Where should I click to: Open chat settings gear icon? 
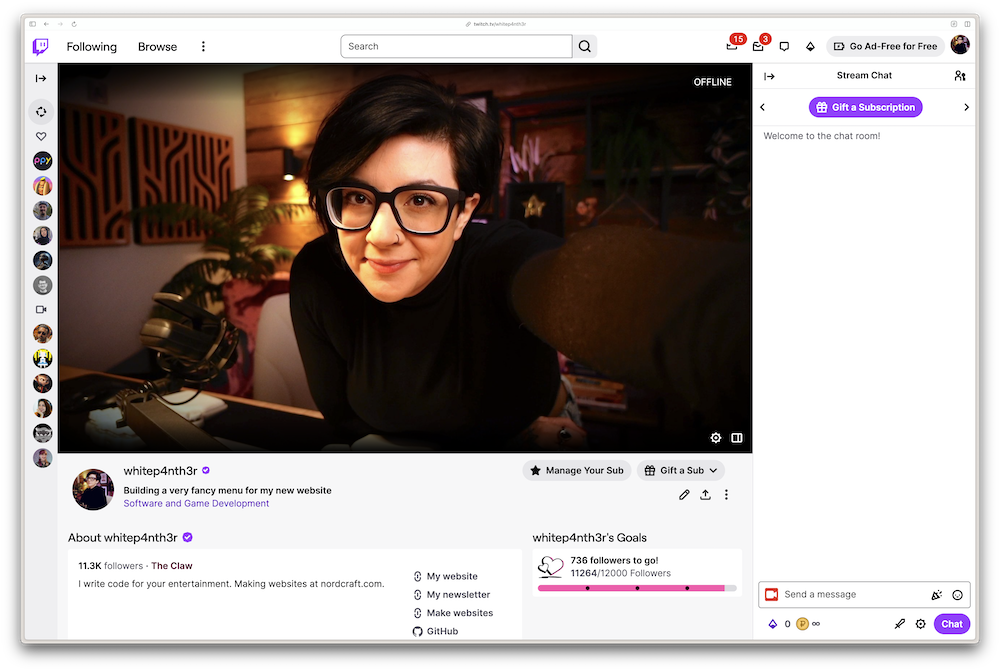click(x=920, y=623)
